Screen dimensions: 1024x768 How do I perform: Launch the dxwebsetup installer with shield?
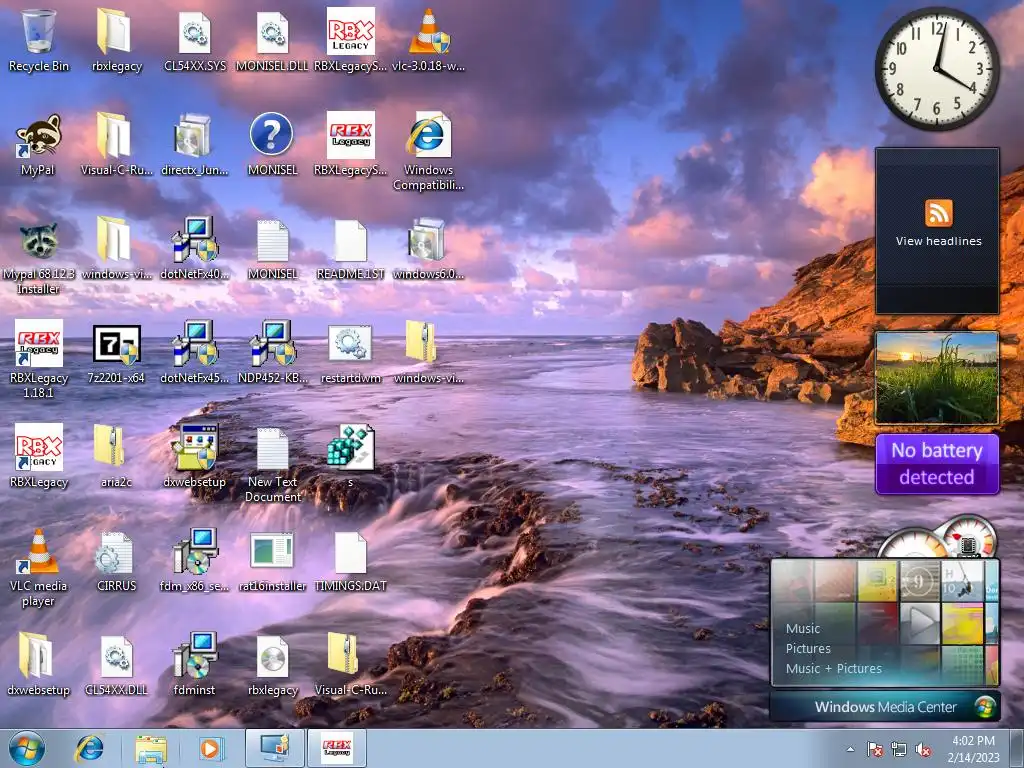tap(195, 456)
